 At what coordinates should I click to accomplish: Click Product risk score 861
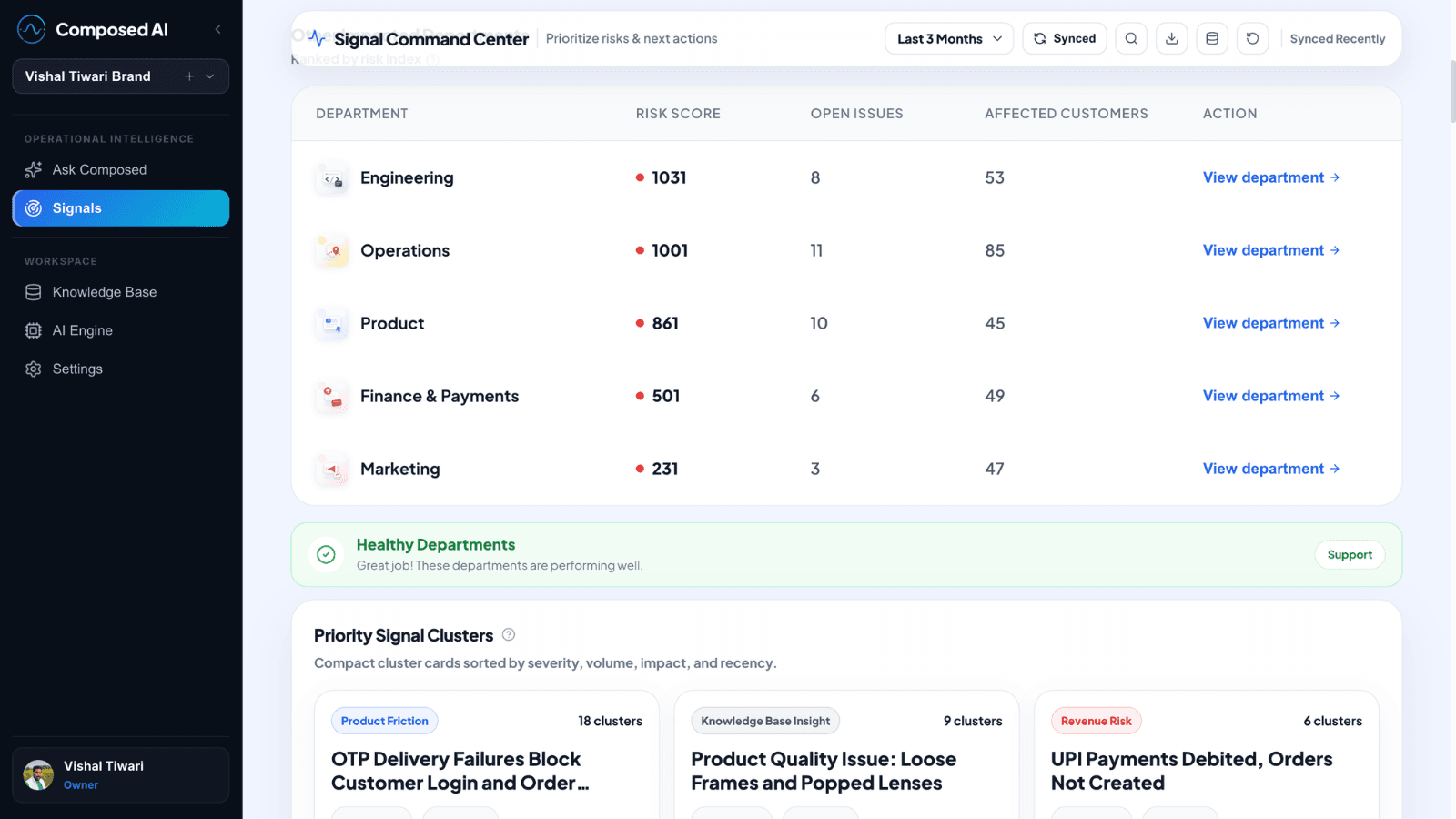(665, 323)
